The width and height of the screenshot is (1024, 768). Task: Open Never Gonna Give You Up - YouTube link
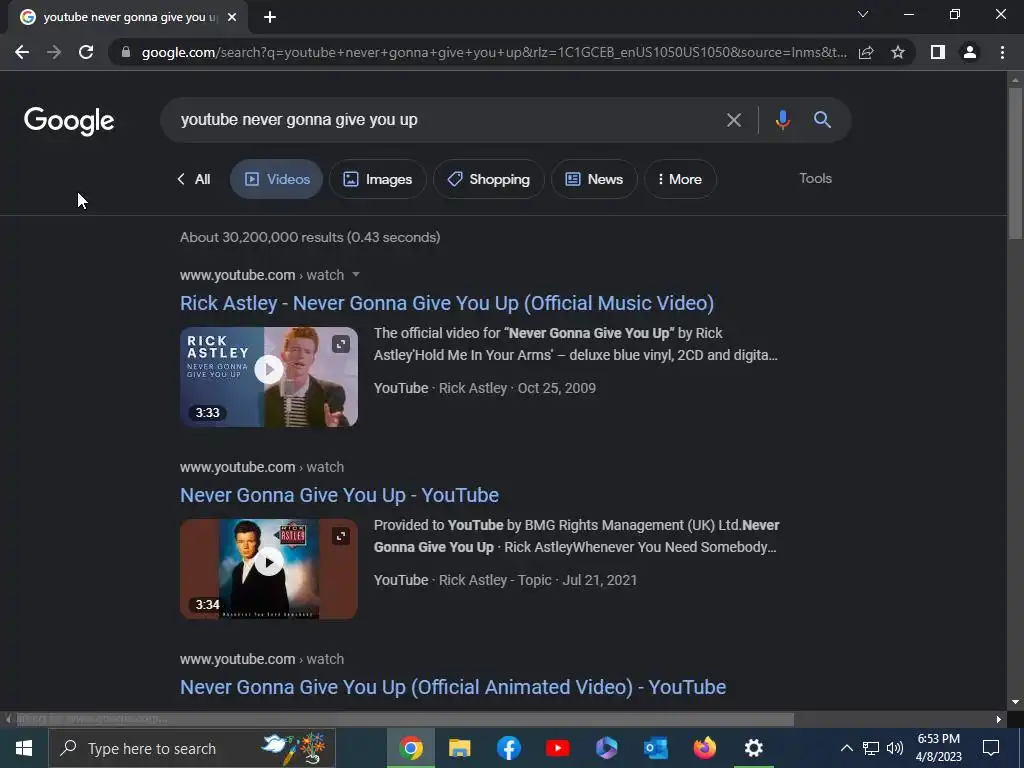coord(340,495)
